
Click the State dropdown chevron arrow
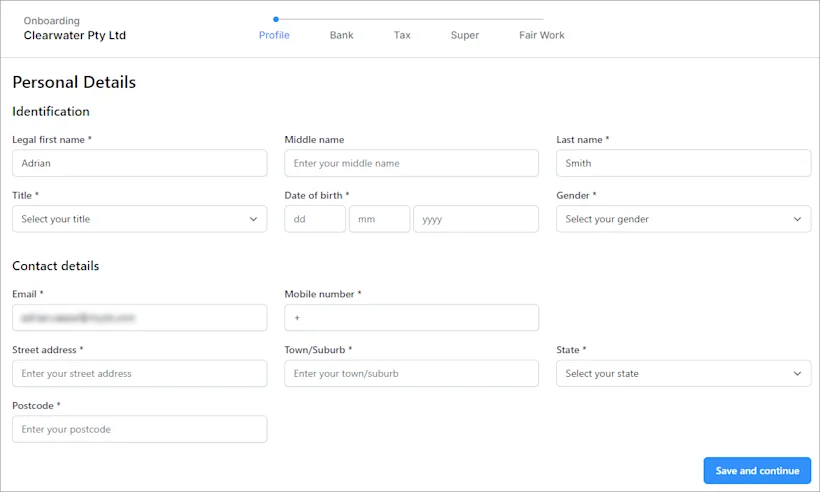(797, 373)
